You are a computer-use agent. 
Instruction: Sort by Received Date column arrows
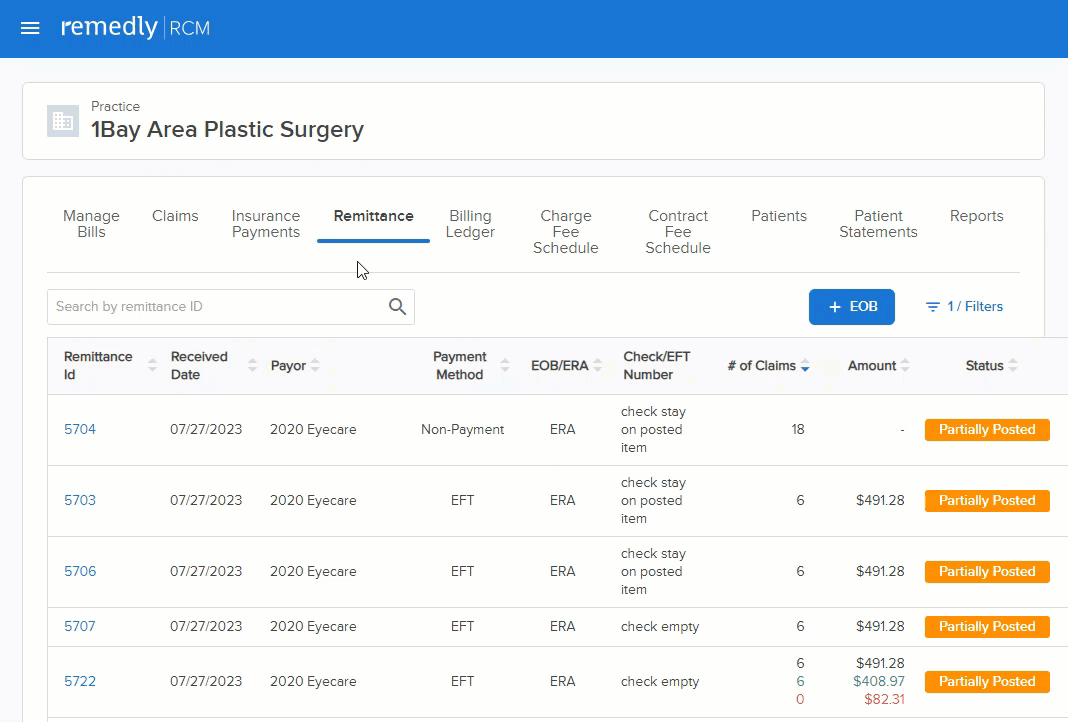[x=253, y=366]
